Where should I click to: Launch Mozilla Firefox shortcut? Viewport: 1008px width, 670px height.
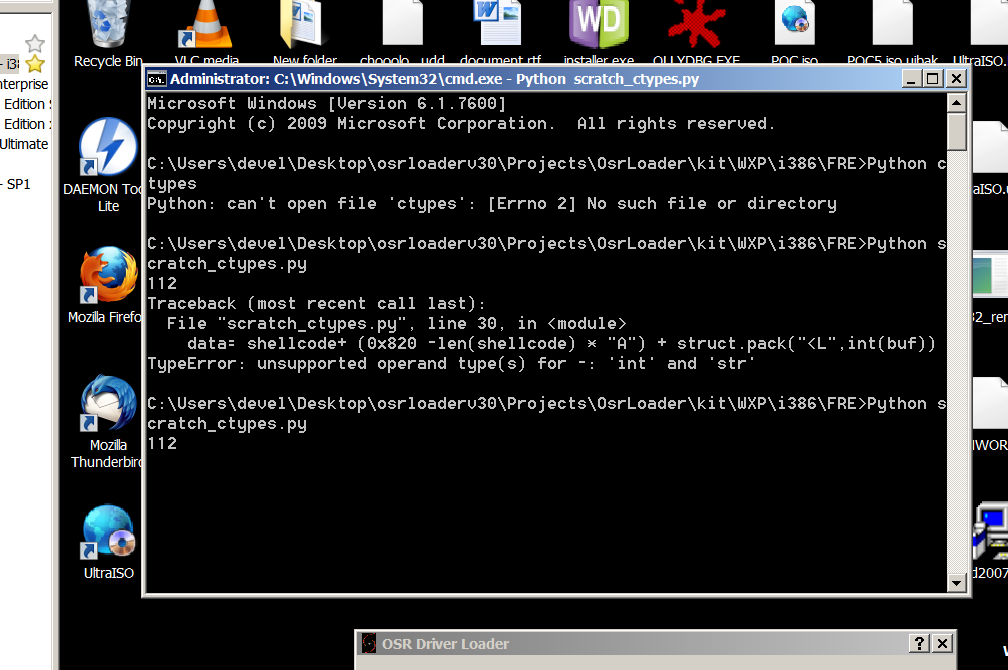coord(108,277)
